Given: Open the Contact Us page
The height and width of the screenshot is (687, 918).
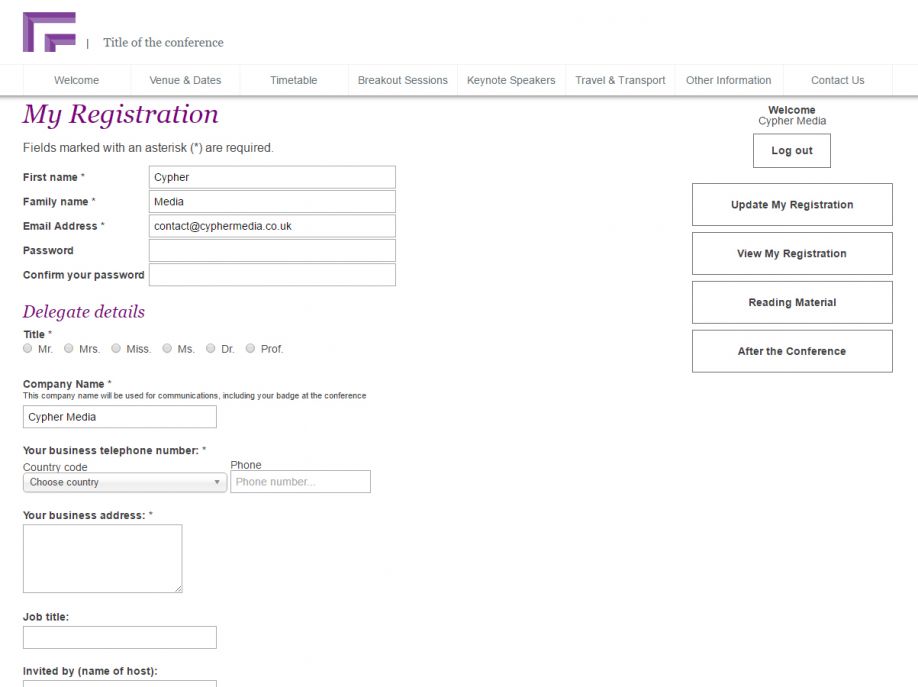Looking at the screenshot, I should [837, 80].
